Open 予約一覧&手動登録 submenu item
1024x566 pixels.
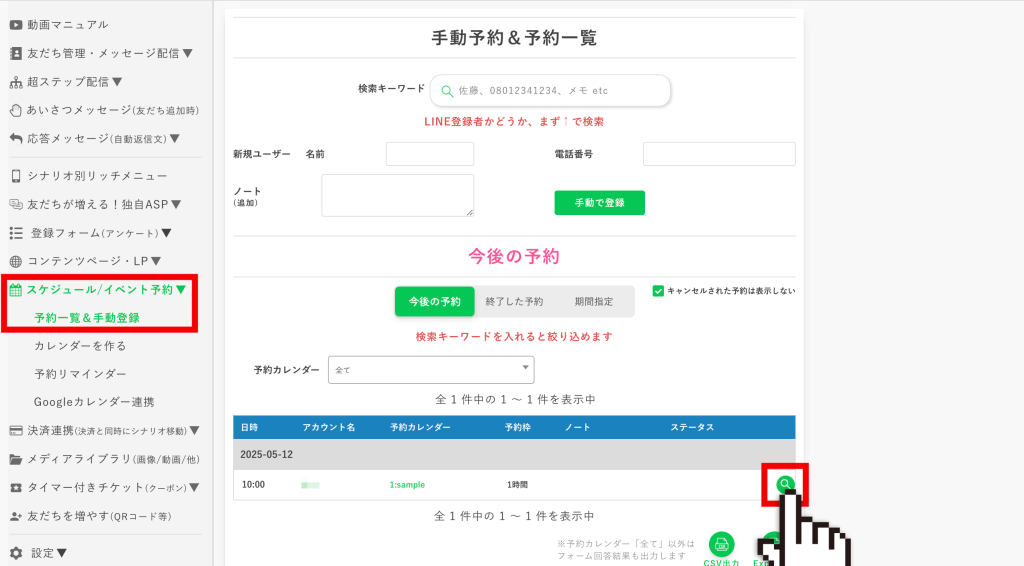(87, 318)
